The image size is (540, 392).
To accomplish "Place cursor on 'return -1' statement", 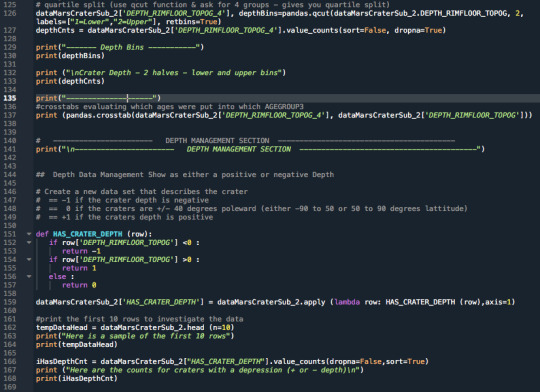I will click(x=81, y=251).
